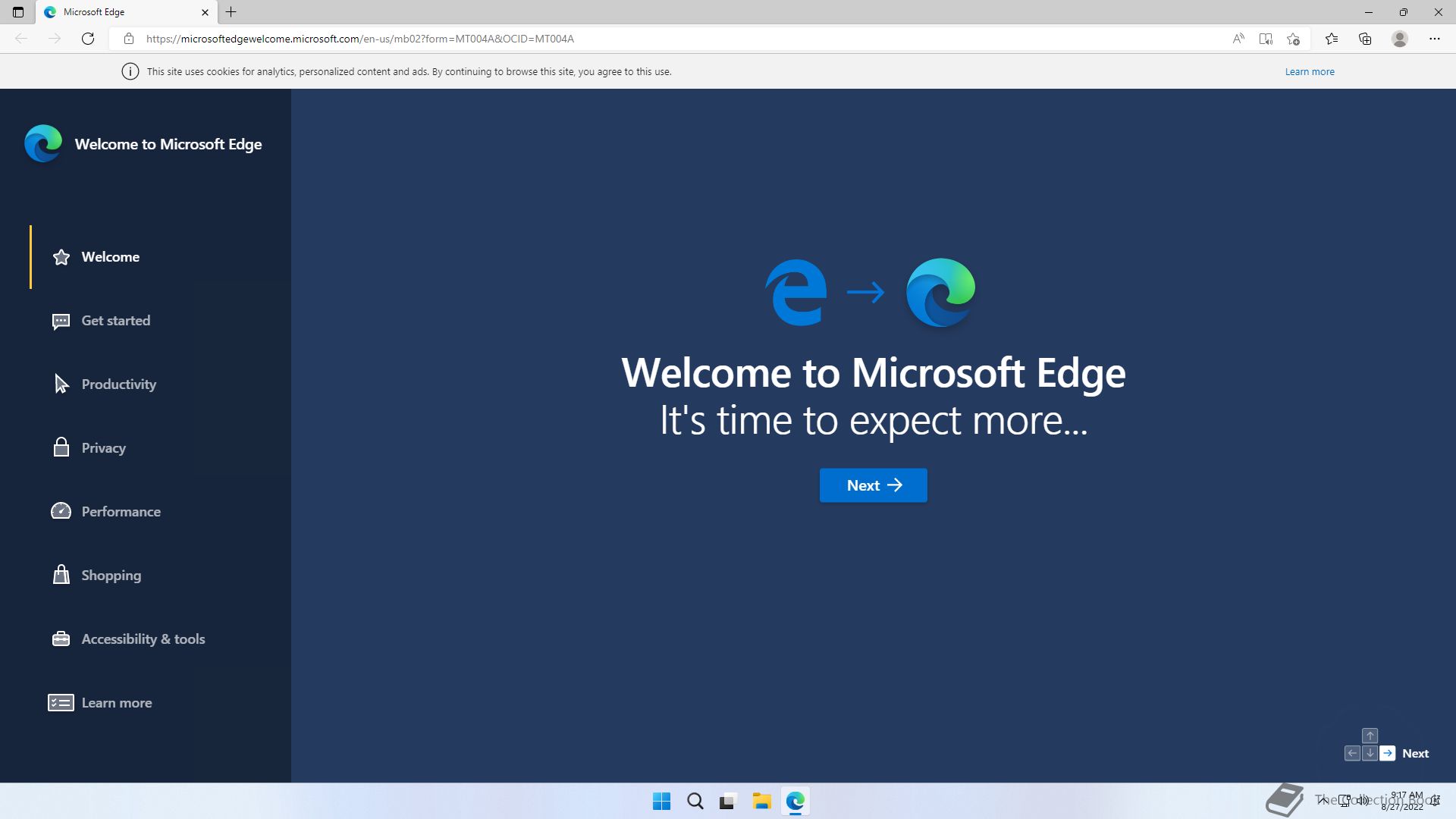1456x819 pixels.
Task: Select Productivity in sidebar
Action: point(118,384)
